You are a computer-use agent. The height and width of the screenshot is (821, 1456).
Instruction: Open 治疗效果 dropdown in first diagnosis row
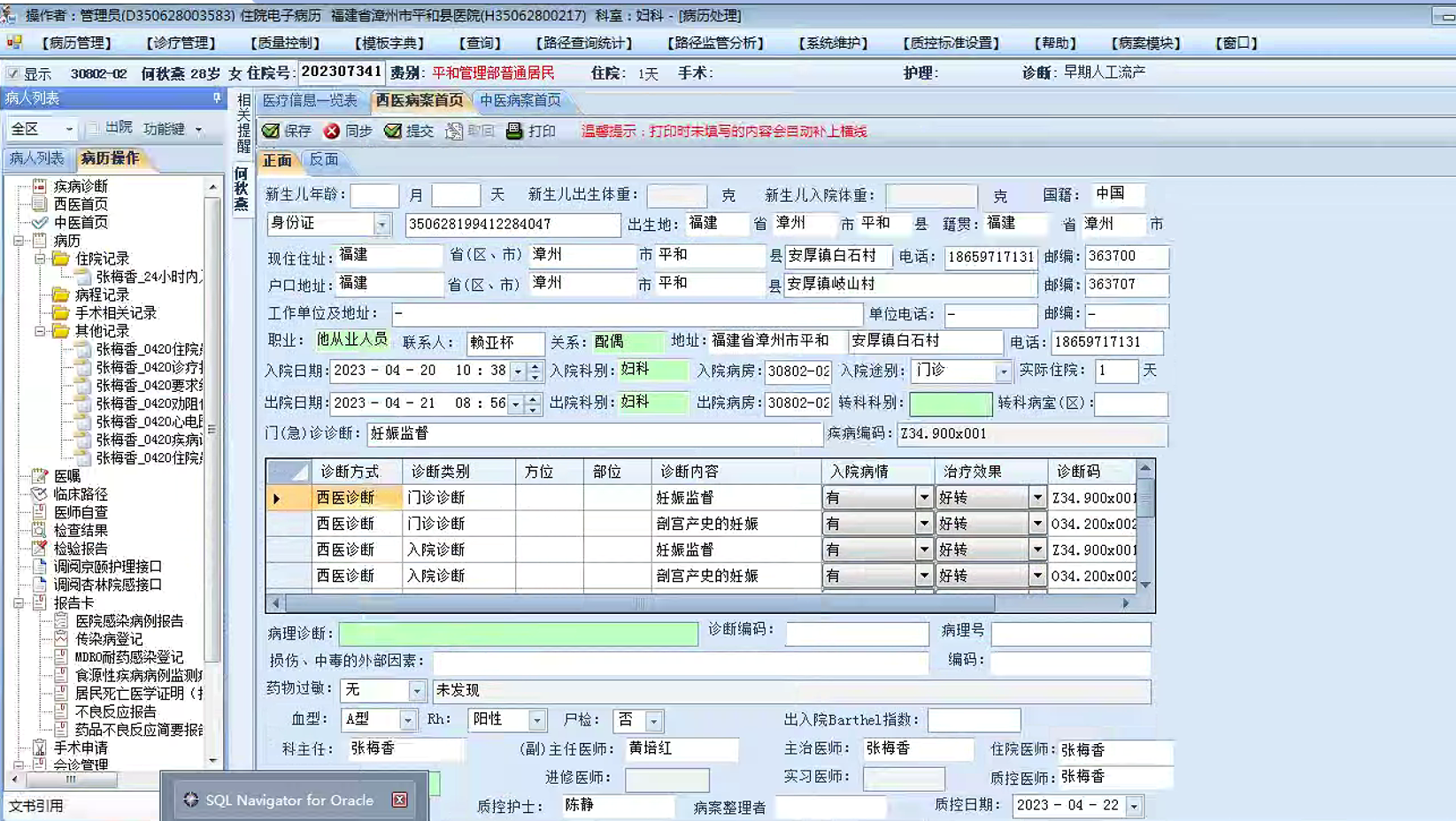click(1036, 497)
